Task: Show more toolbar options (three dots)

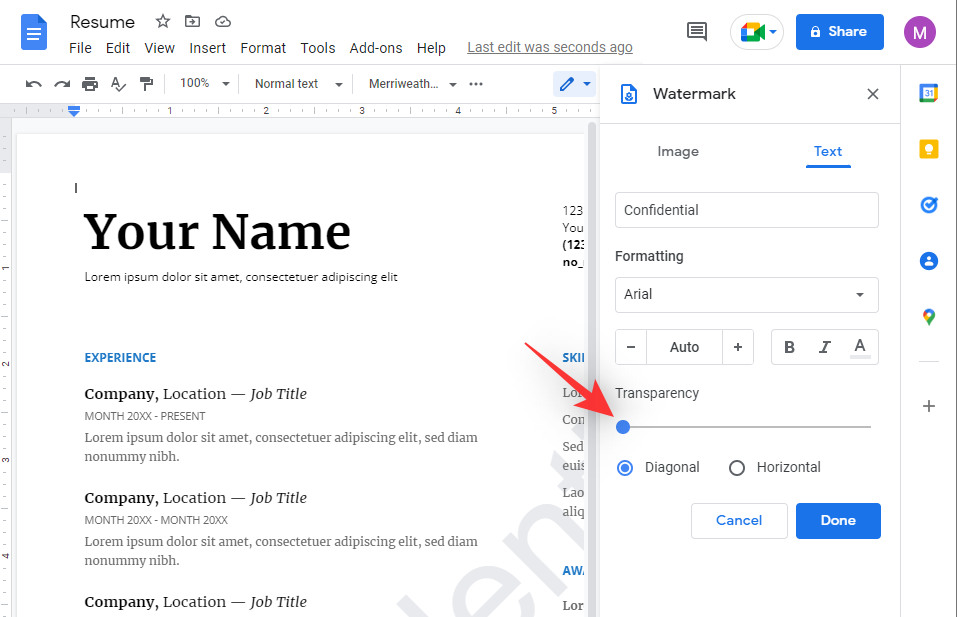Action: (x=476, y=84)
